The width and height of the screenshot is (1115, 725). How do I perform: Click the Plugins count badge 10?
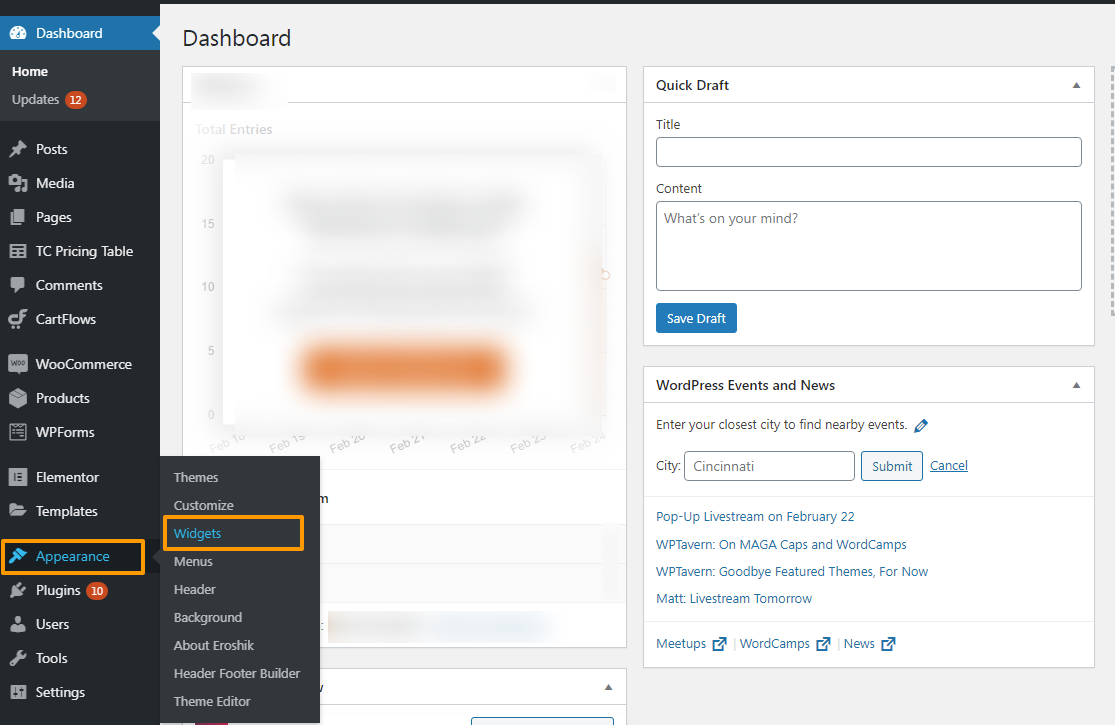(97, 591)
